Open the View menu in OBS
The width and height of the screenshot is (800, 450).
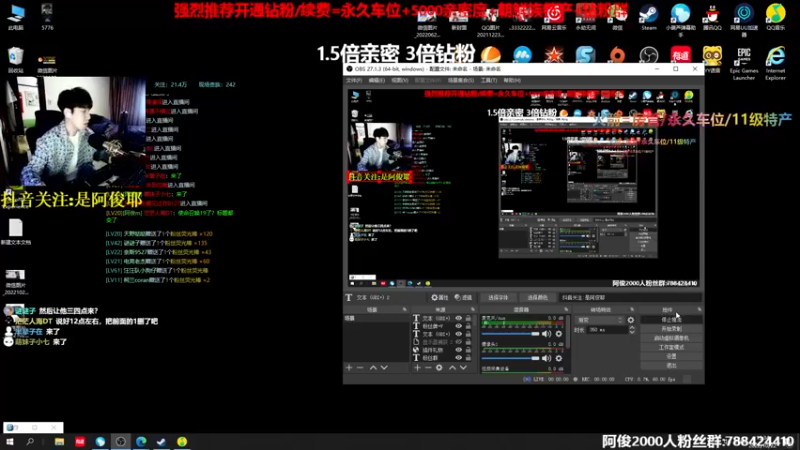click(x=399, y=81)
